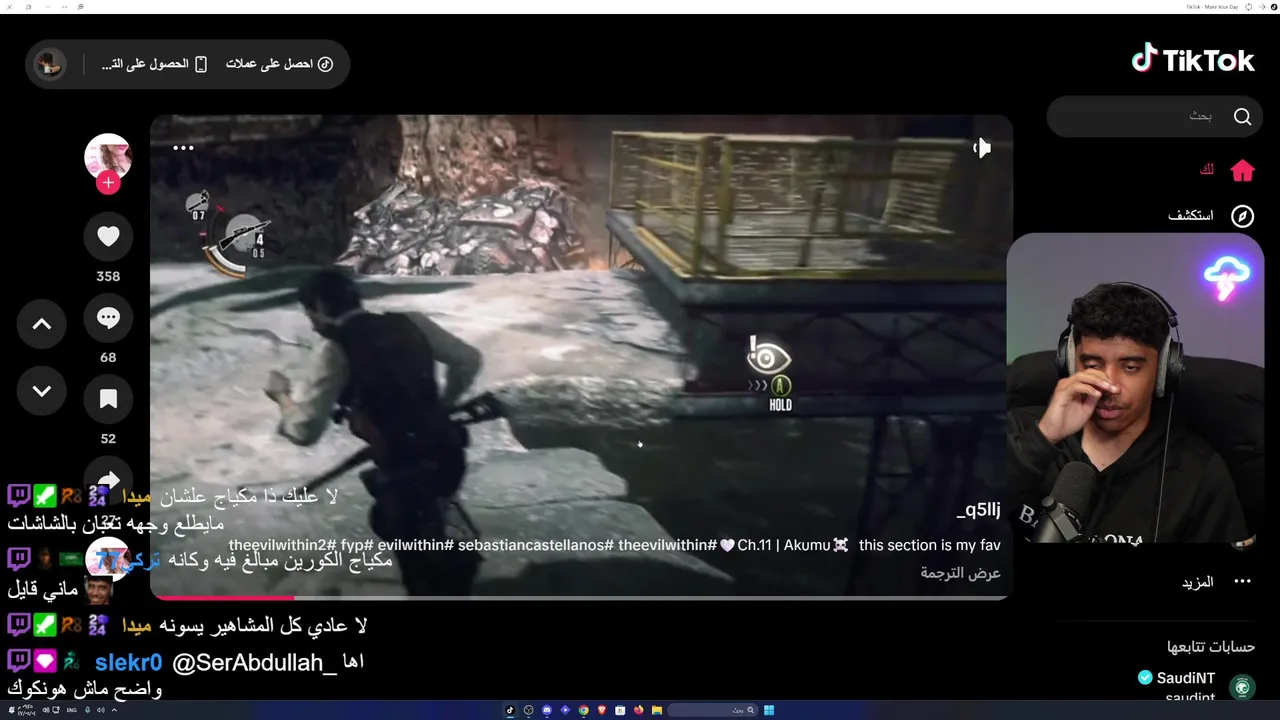1280x720 pixels.
Task: Focus the TikTok search field
Action: point(1155,117)
